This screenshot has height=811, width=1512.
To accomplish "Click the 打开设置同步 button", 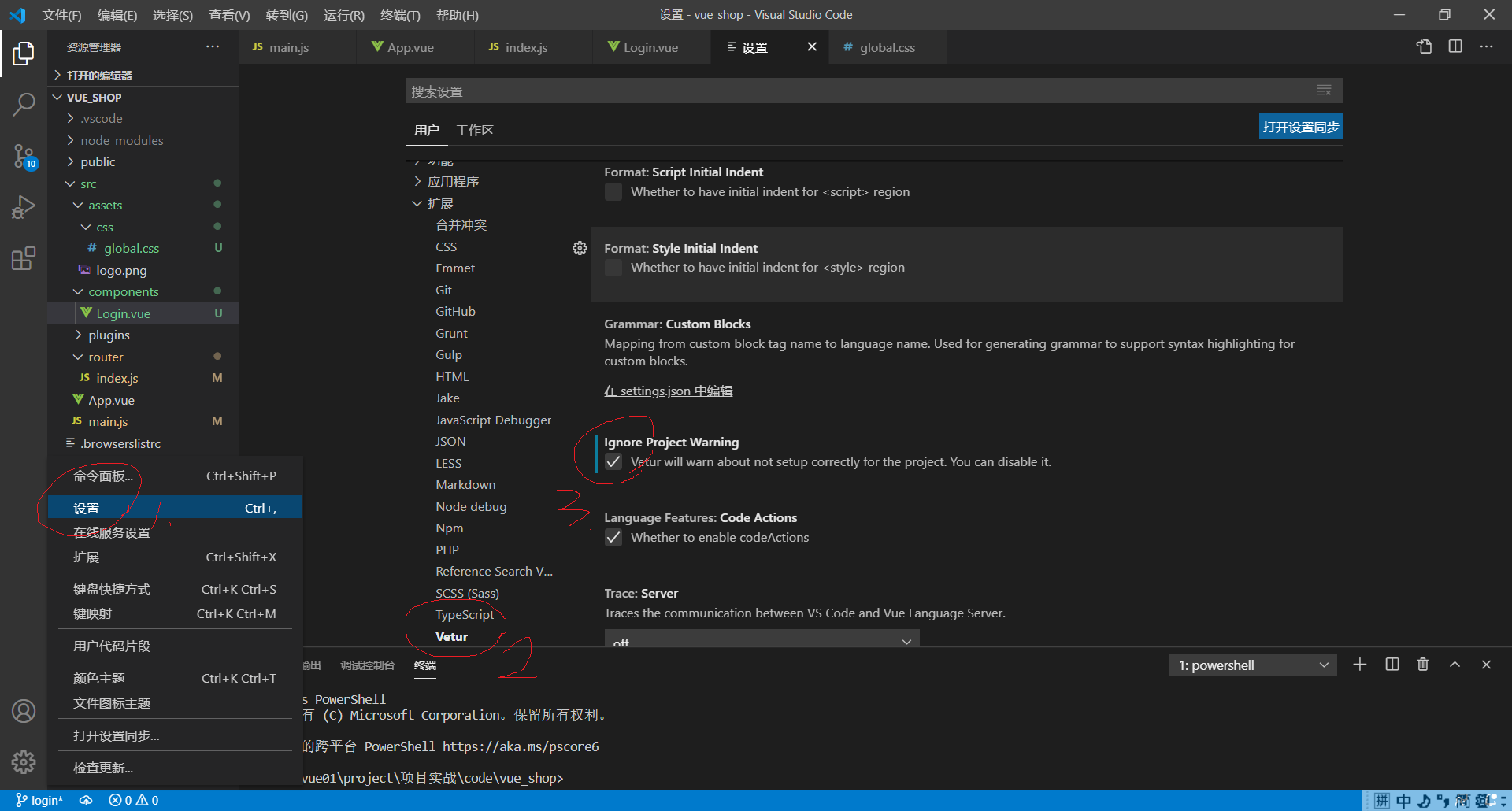I will (x=1301, y=126).
